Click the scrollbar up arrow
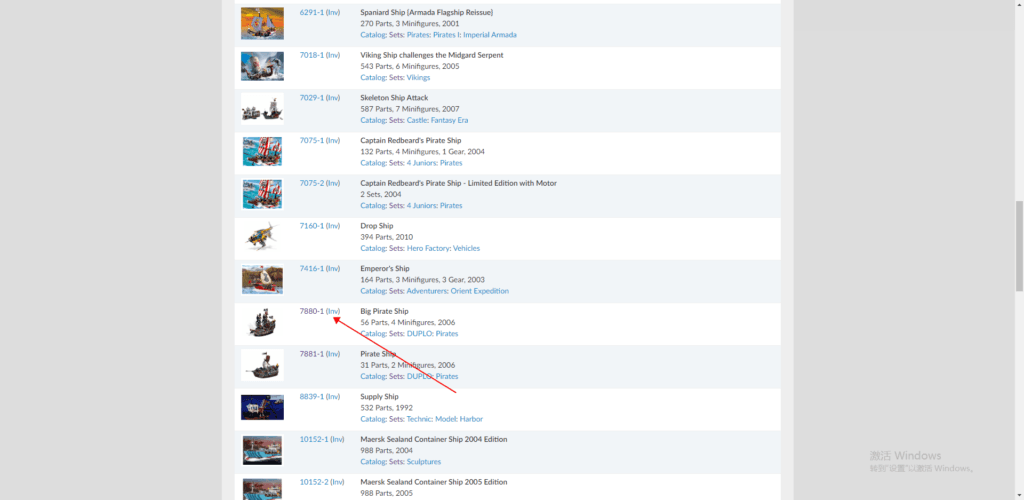 coord(1019,5)
